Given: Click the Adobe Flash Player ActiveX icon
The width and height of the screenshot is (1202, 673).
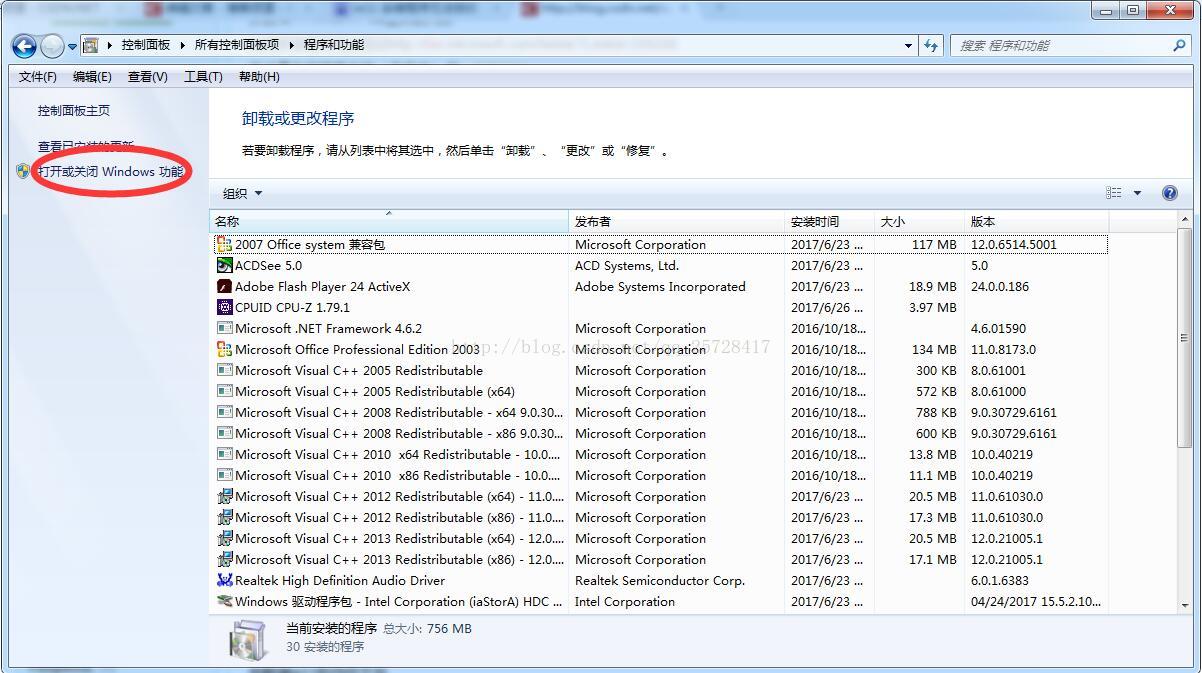Looking at the screenshot, I should (x=225, y=286).
